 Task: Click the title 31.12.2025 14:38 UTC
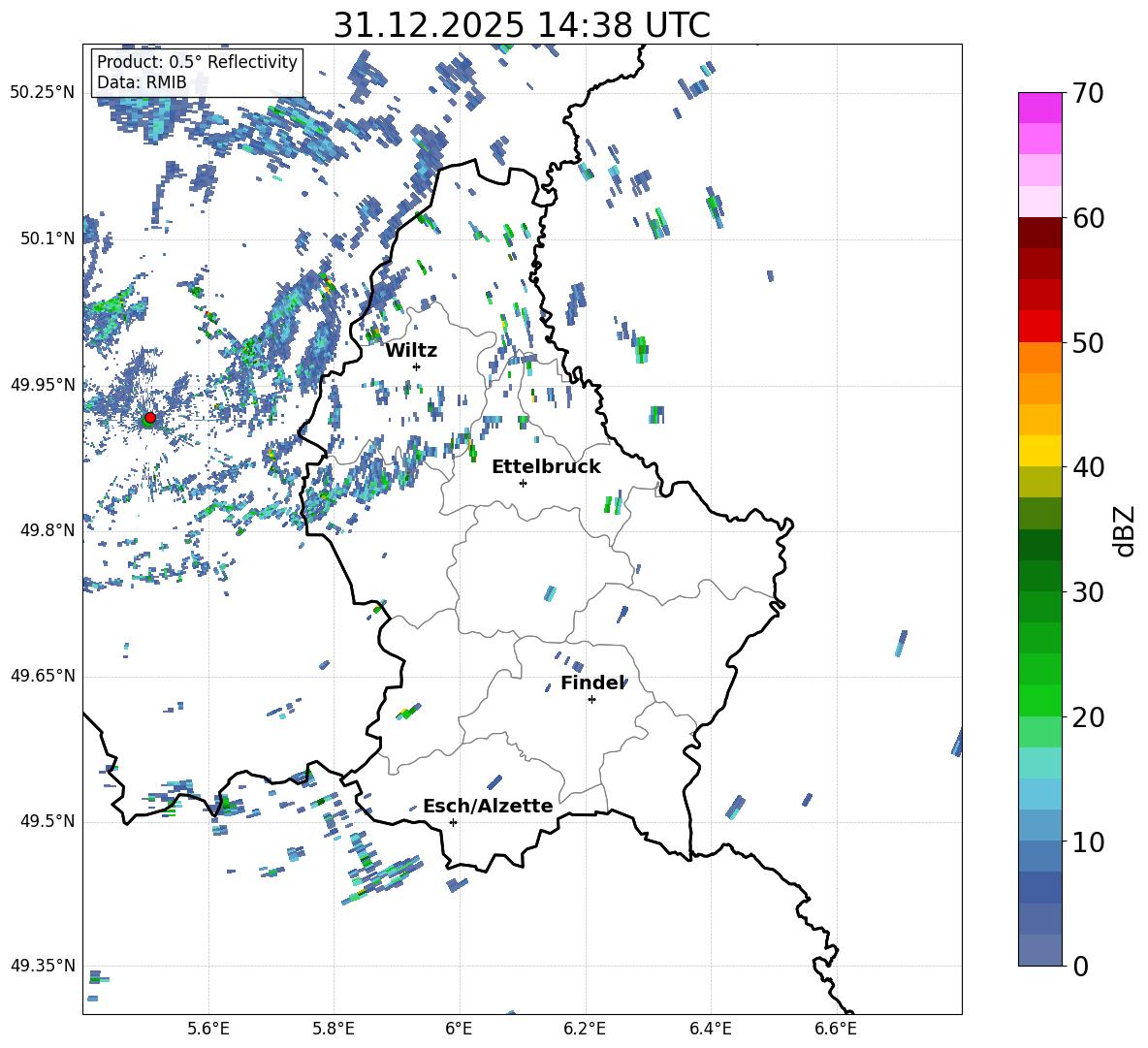(x=522, y=25)
